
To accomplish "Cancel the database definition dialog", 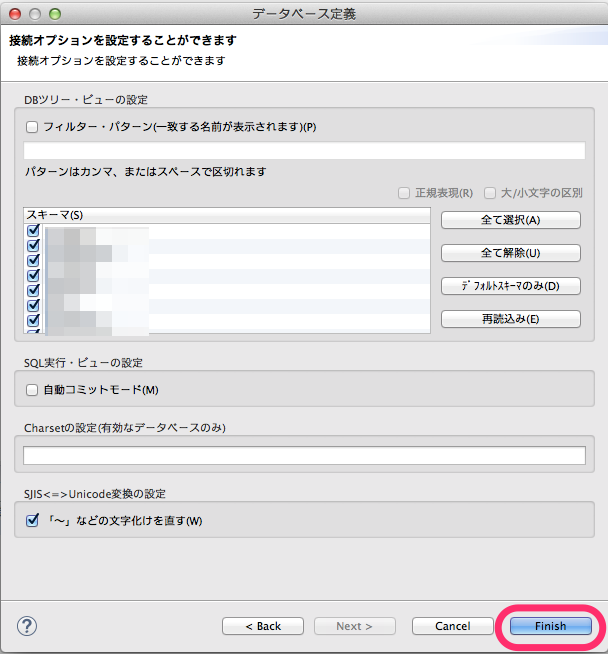I will click(x=452, y=626).
